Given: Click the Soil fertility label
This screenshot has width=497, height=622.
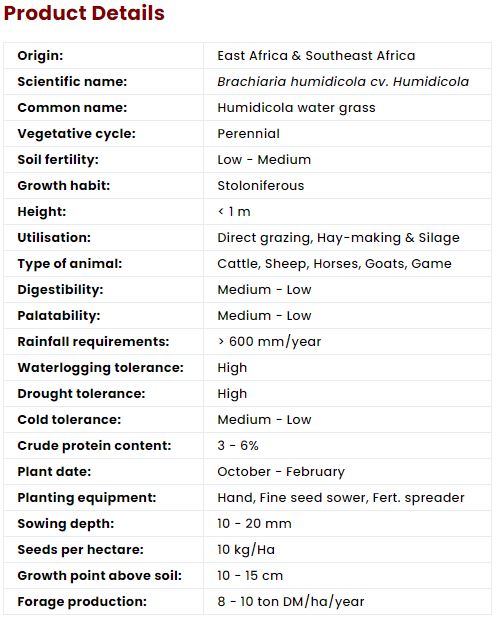Looking at the screenshot, I should [58, 159].
